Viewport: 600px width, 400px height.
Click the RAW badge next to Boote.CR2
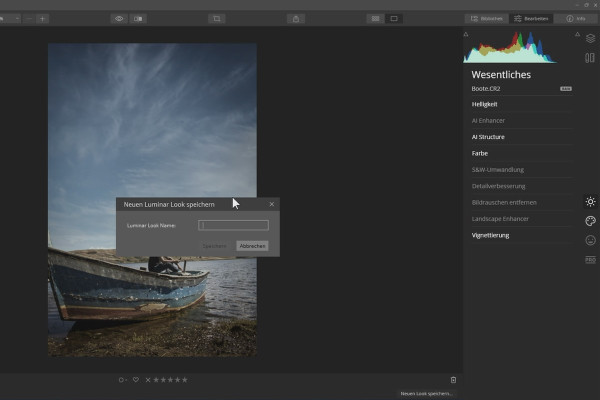pyautogui.click(x=566, y=89)
